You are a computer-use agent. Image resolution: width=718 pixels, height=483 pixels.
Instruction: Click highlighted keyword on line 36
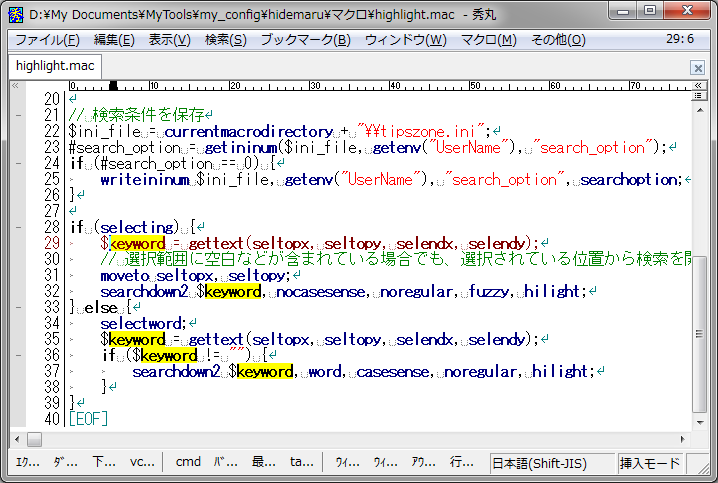click(x=169, y=356)
